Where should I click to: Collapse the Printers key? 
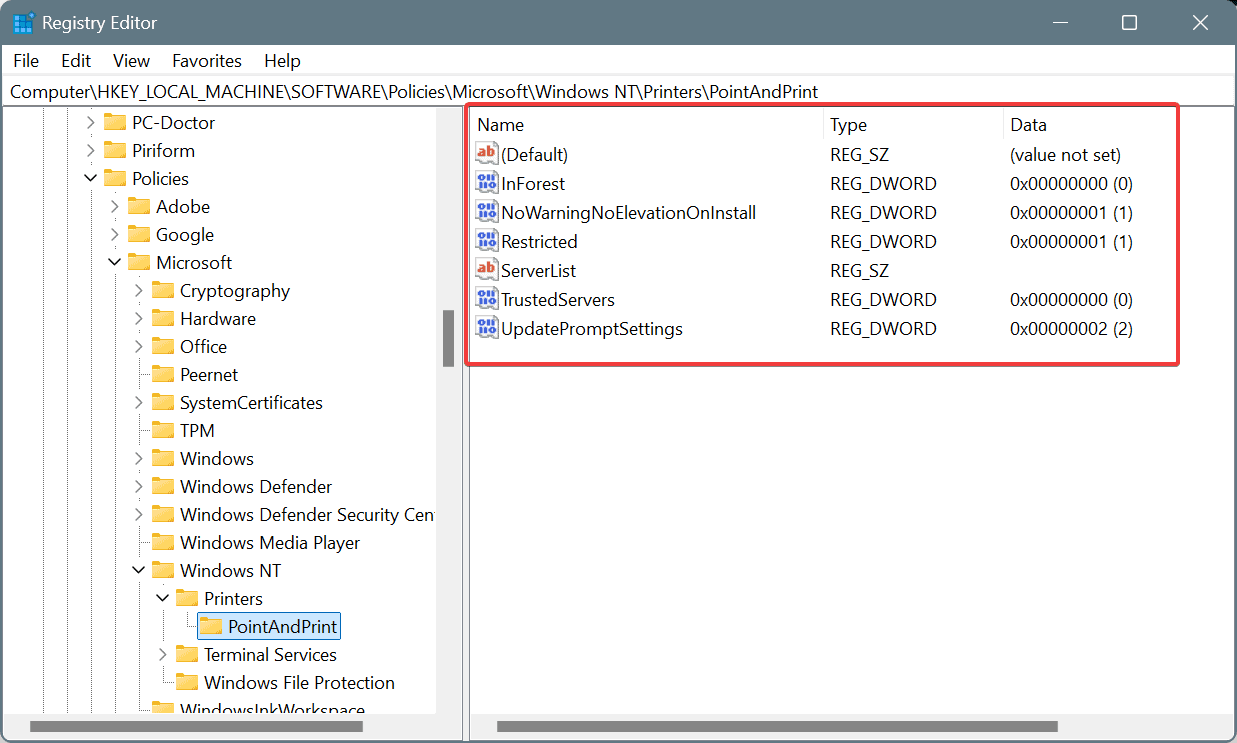[x=163, y=599]
